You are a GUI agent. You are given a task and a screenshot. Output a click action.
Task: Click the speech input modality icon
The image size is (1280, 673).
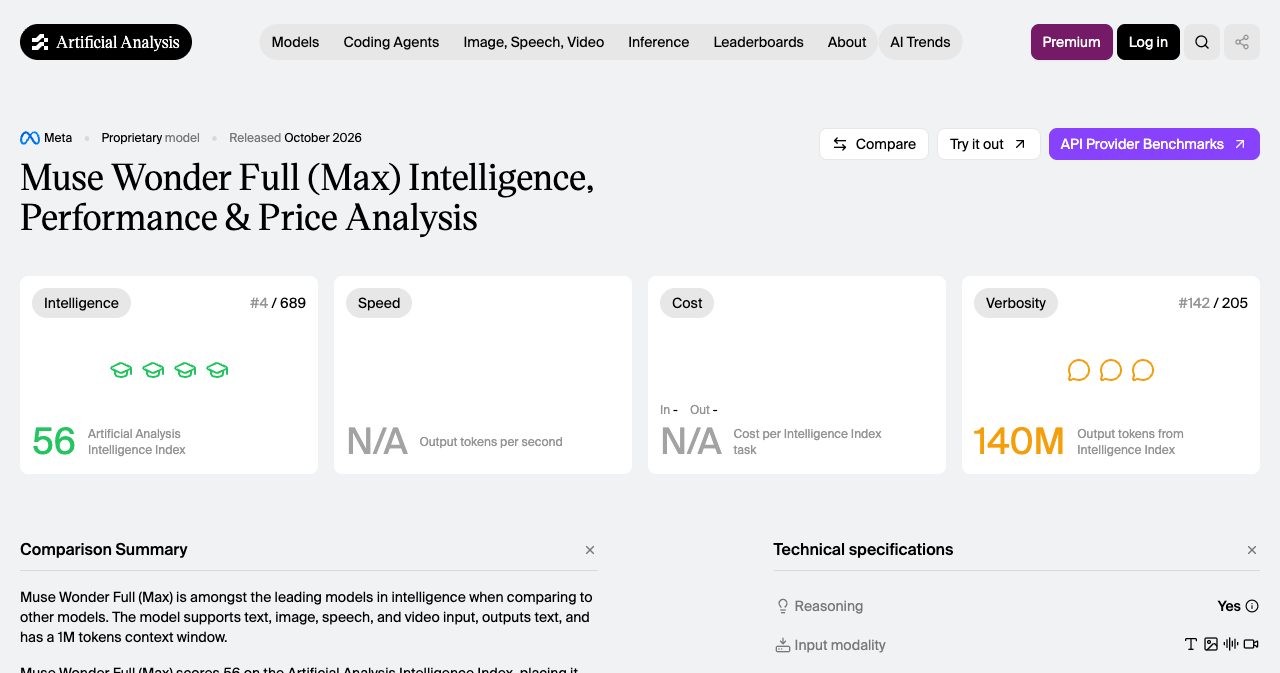[1231, 645]
